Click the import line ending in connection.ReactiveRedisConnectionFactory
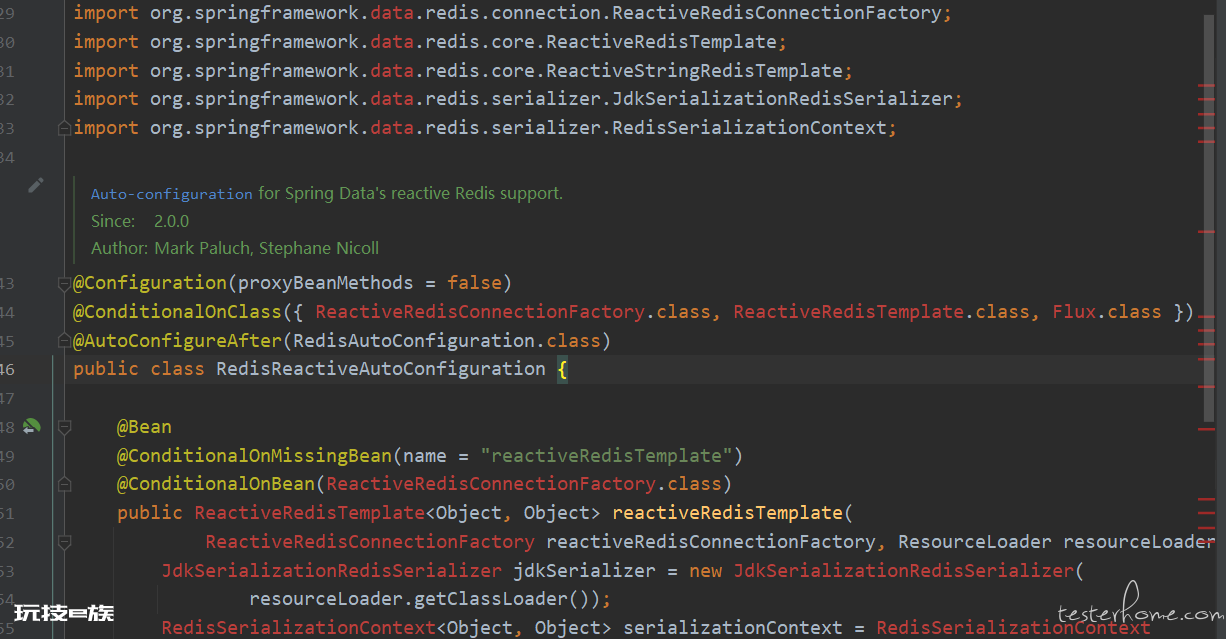 click(x=513, y=14)
